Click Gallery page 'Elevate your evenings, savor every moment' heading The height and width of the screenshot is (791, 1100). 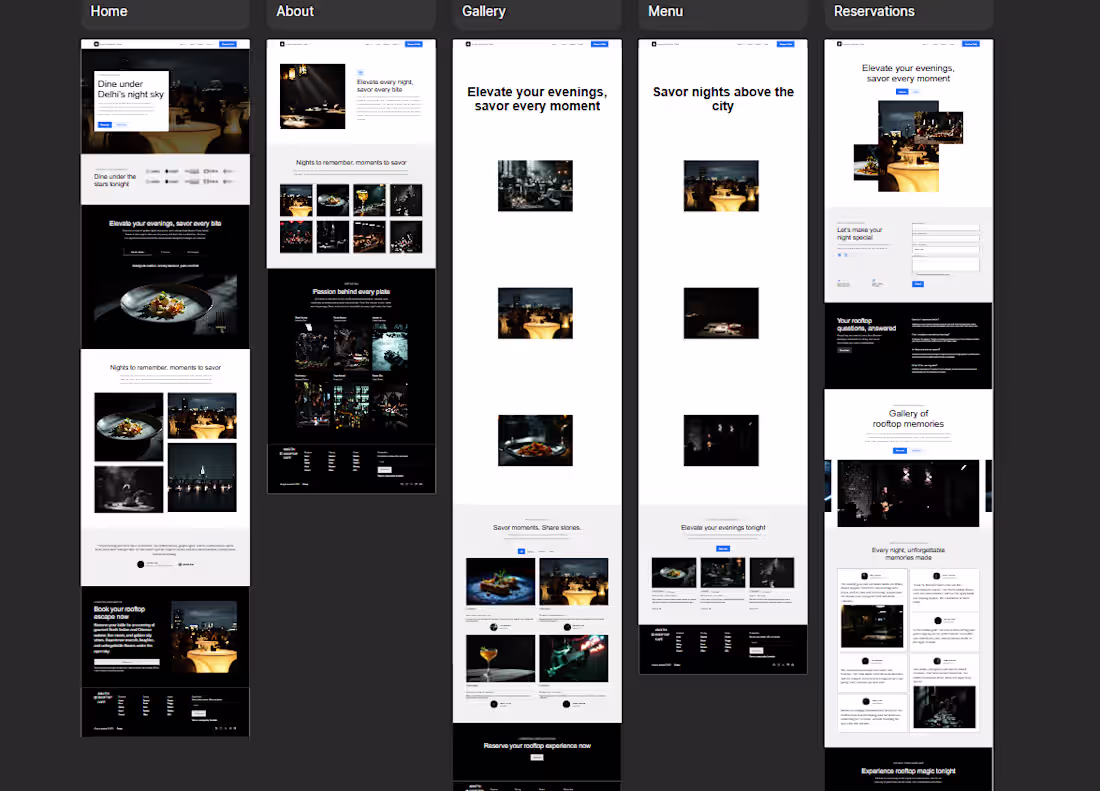(537, 99)
